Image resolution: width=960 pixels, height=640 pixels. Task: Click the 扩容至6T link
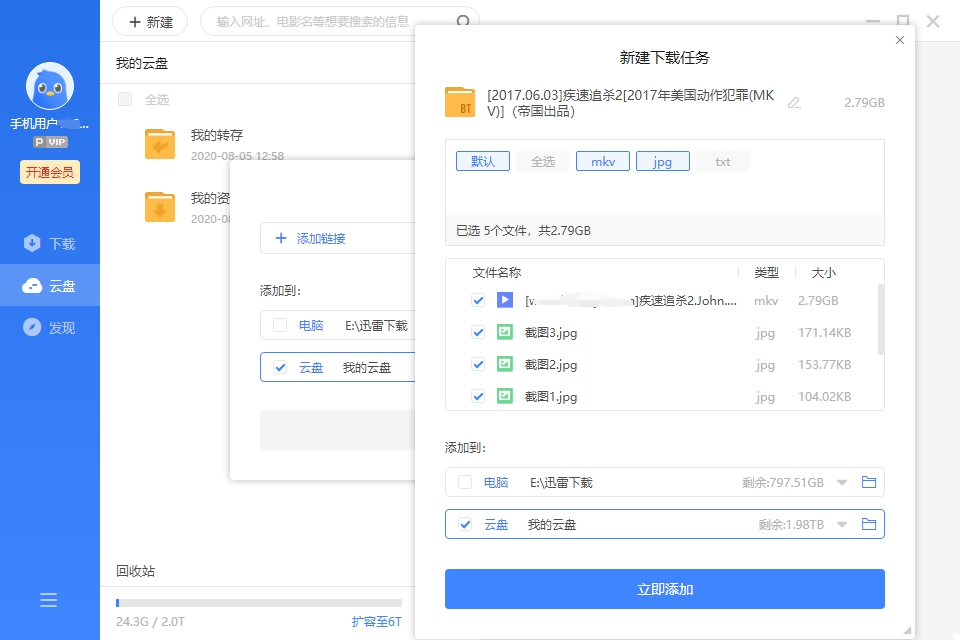(376, 622)
